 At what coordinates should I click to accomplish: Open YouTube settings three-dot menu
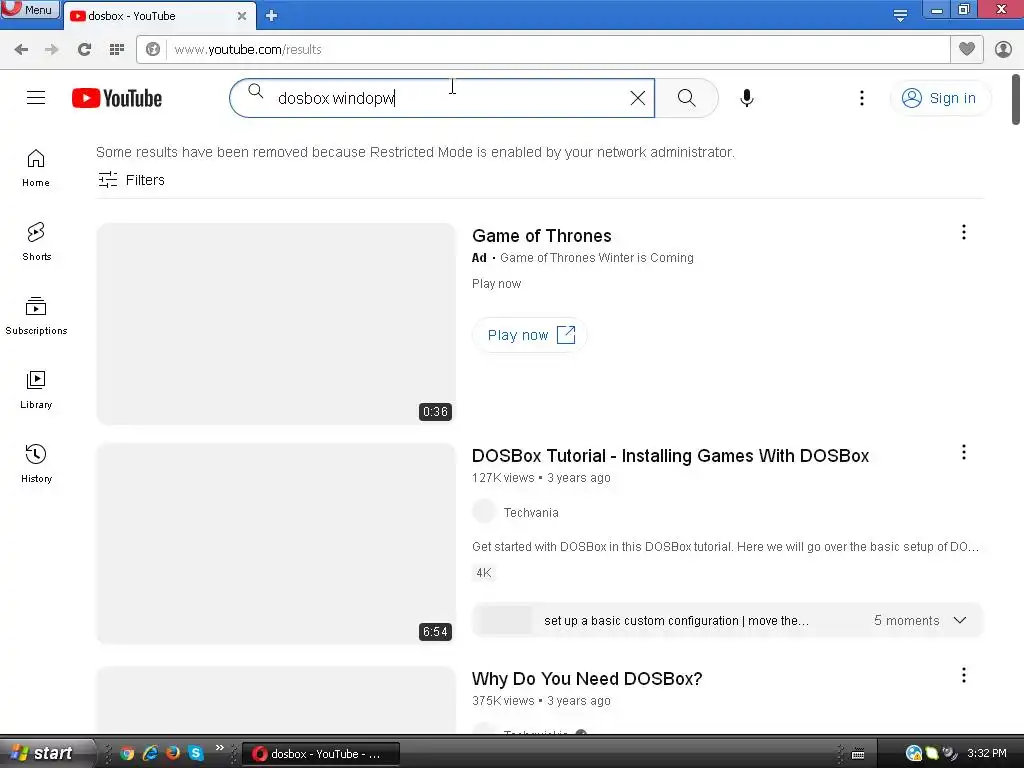862,98
